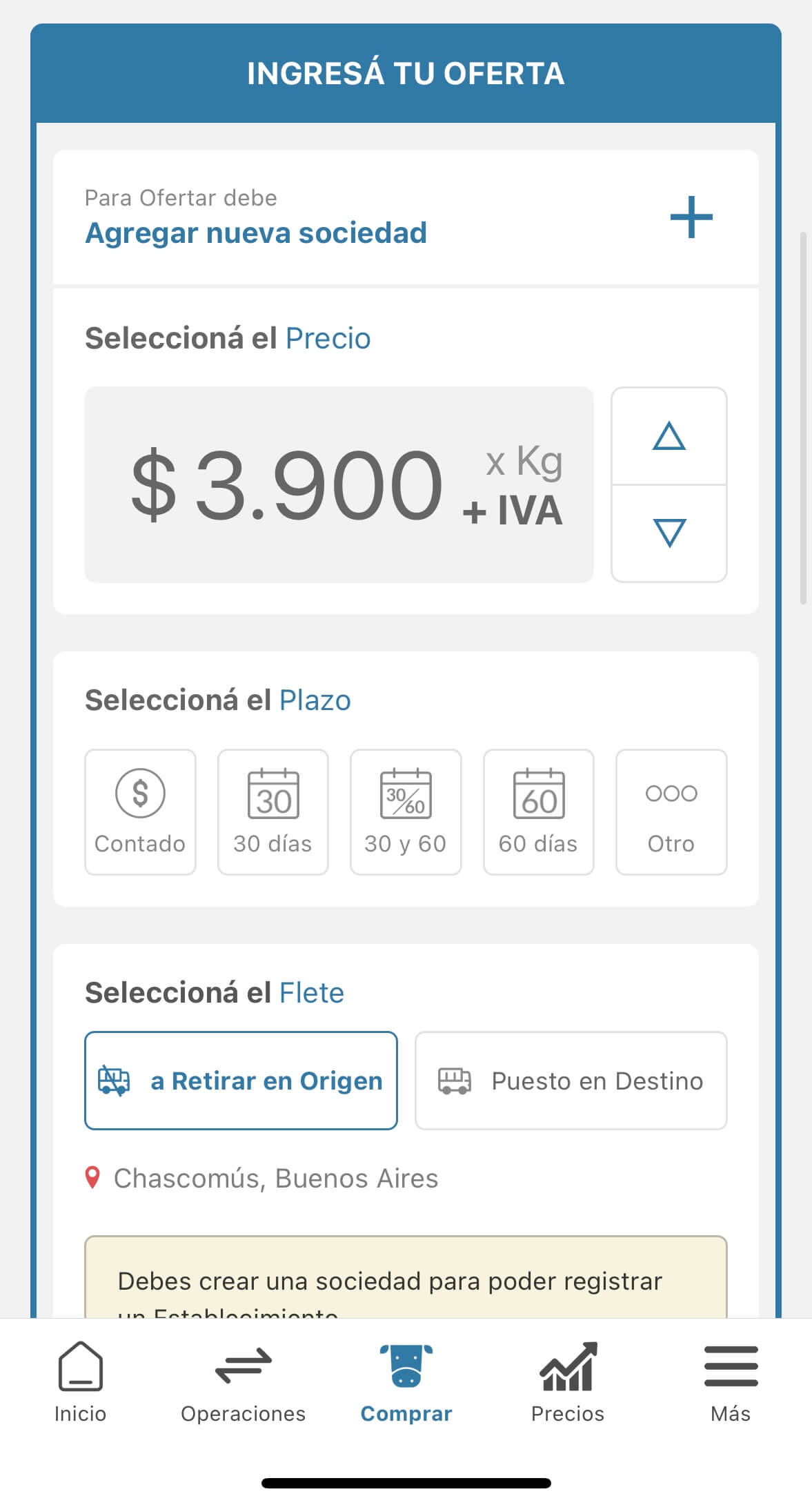
Task: Increase price with the up triangle
Action: click(669, 437)
